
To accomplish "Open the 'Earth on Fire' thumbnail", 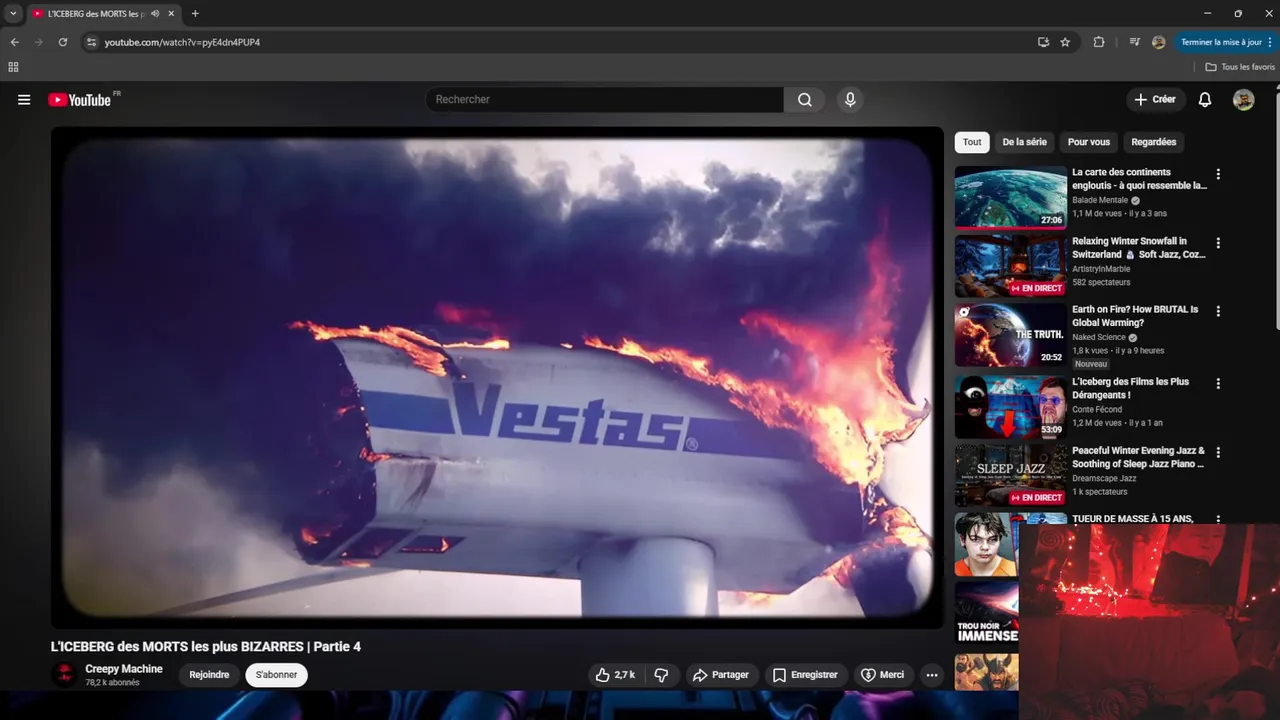I will (1011, 335).
